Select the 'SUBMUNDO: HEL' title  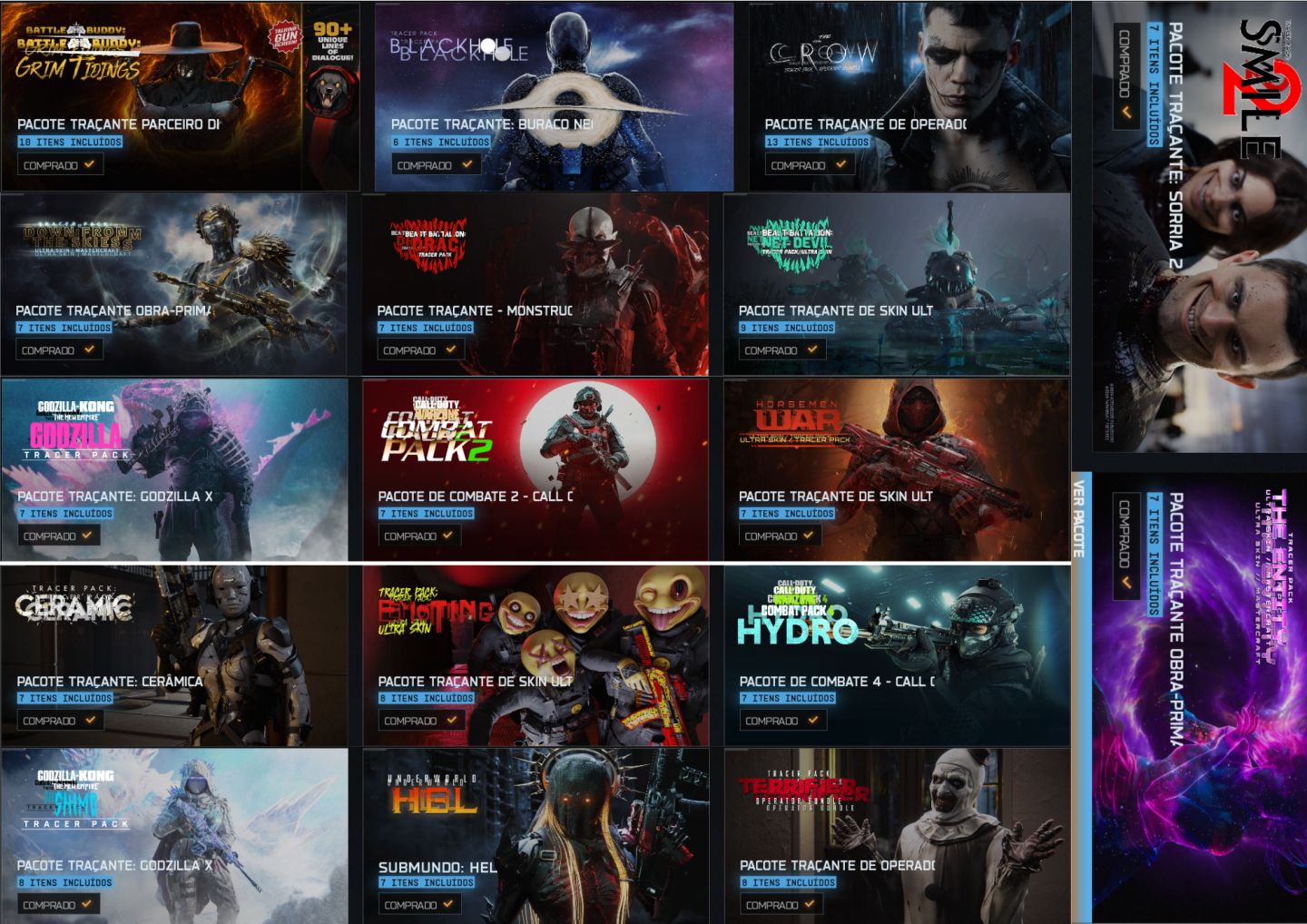point(437,868)
